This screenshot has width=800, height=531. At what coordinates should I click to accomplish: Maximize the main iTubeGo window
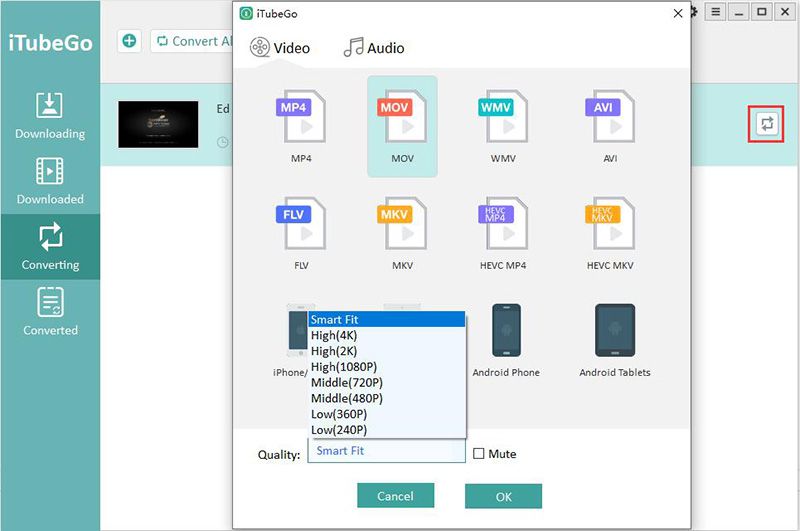click(x=761, y=12)
